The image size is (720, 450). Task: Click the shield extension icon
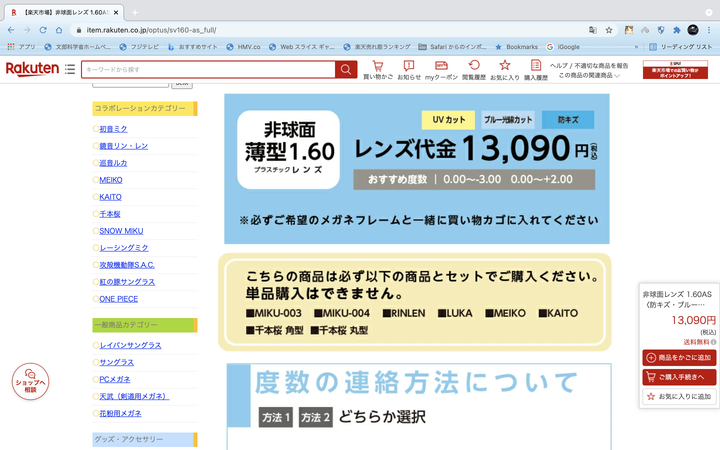tap(661, 30)
